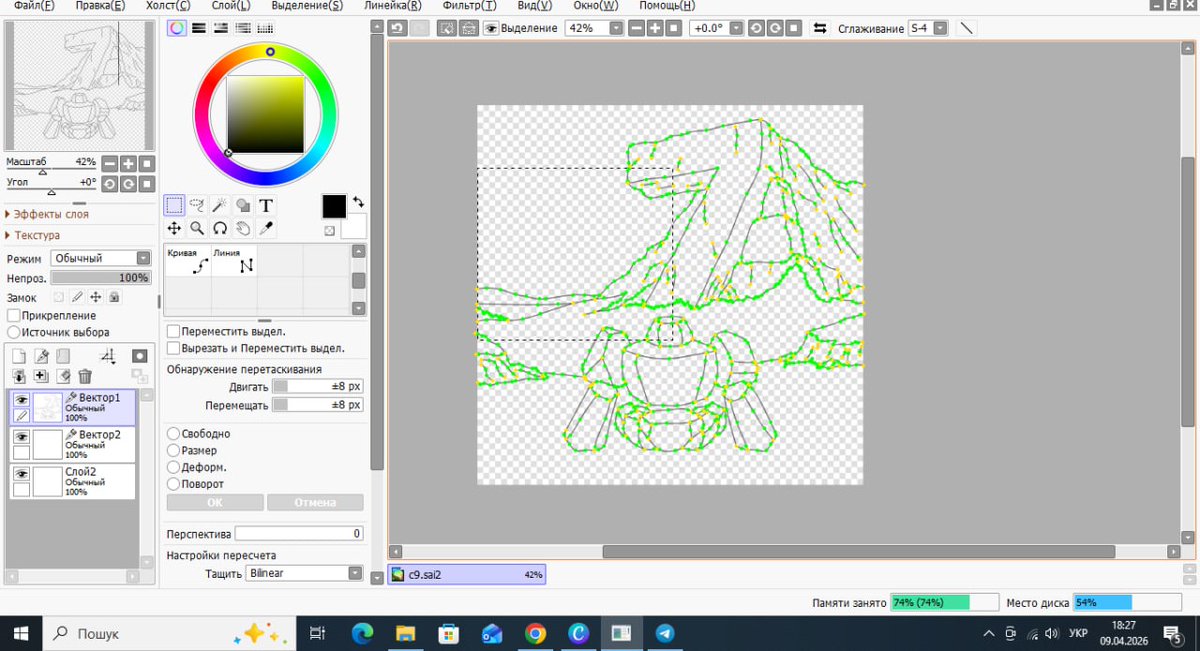Pick the Кривая curve vector tool

[x=186, y=261]
